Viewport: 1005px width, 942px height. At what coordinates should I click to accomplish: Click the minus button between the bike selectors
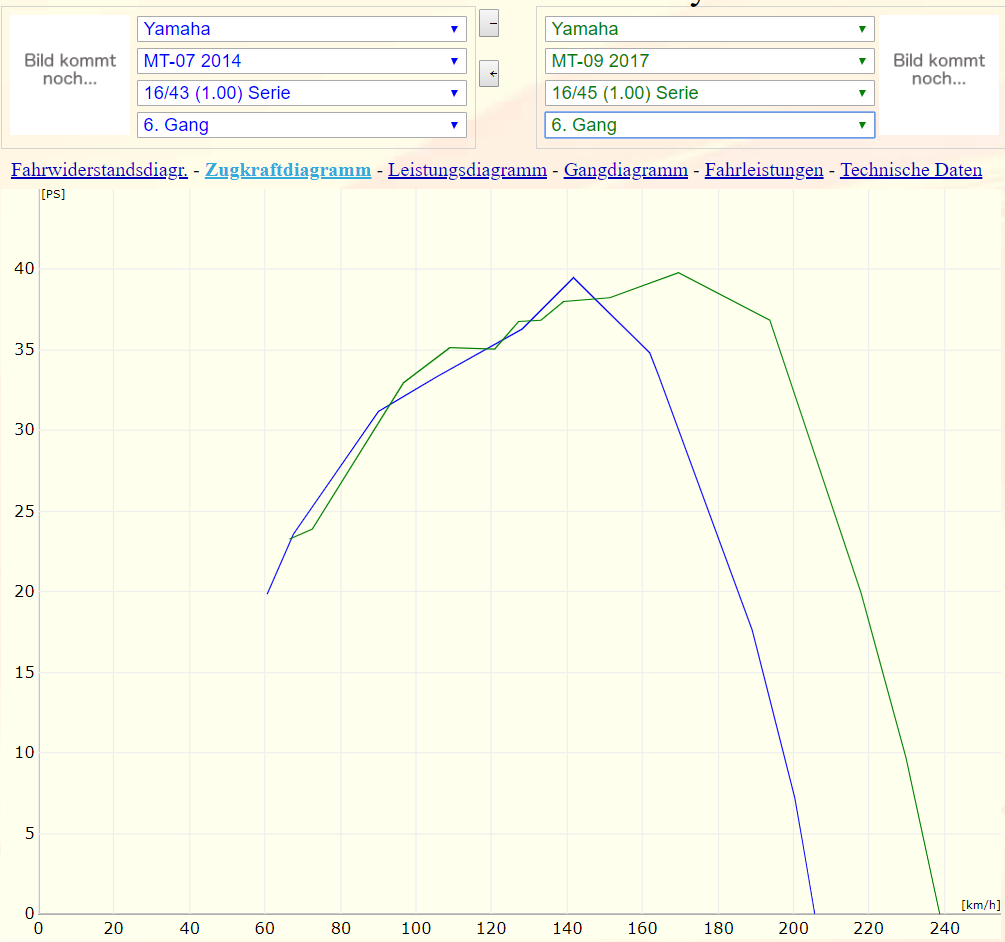click(x=489, y=23)
